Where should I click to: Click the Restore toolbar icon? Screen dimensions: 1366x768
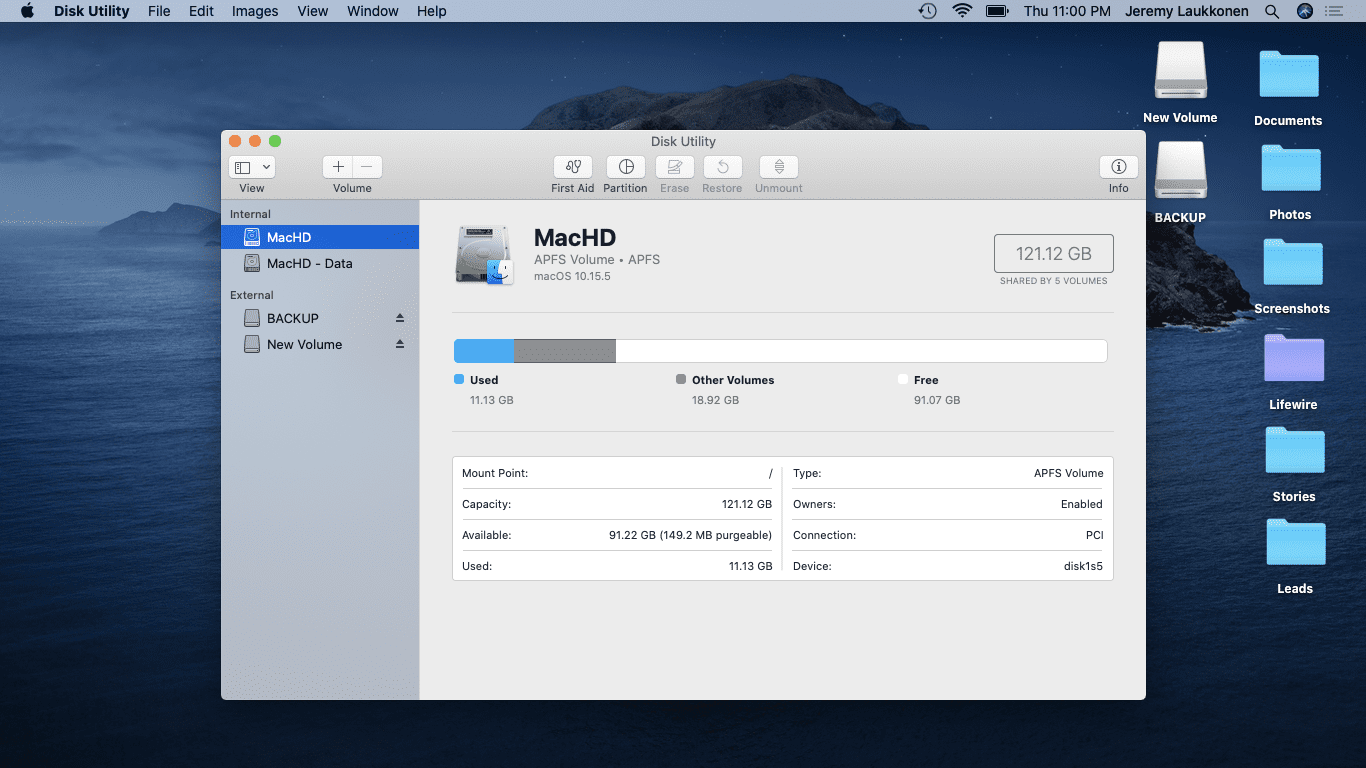coord(722,167)
